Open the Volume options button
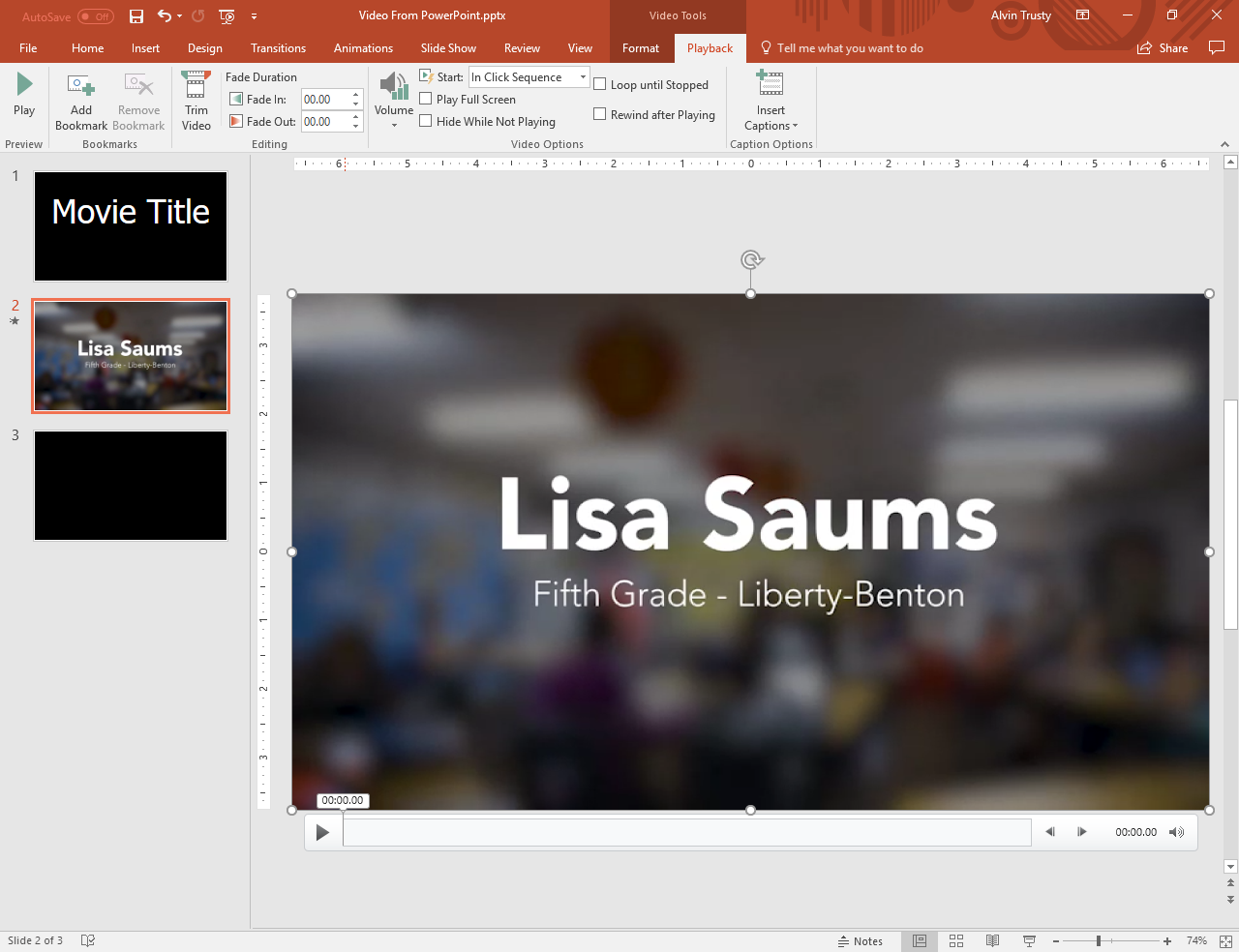 [394, 101]
